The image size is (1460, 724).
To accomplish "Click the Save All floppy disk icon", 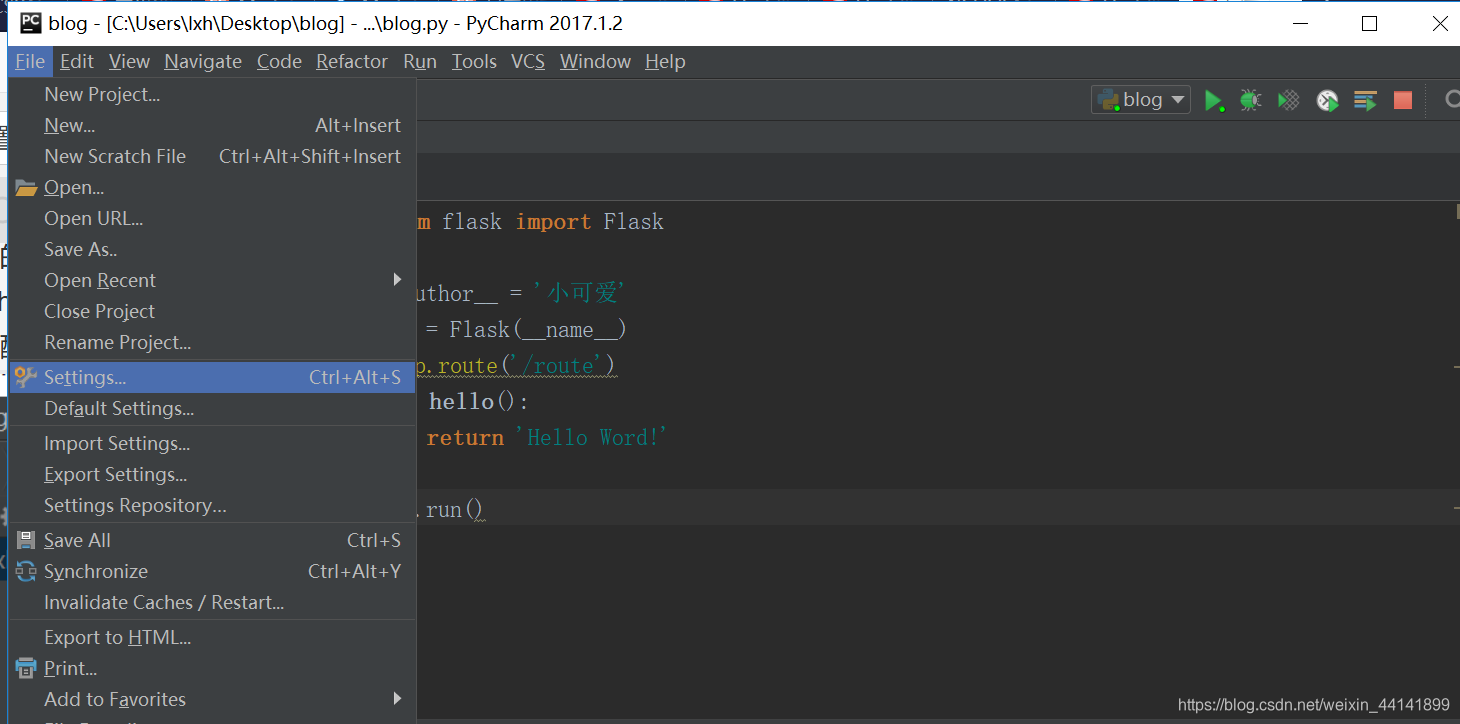I will point(26,540).
